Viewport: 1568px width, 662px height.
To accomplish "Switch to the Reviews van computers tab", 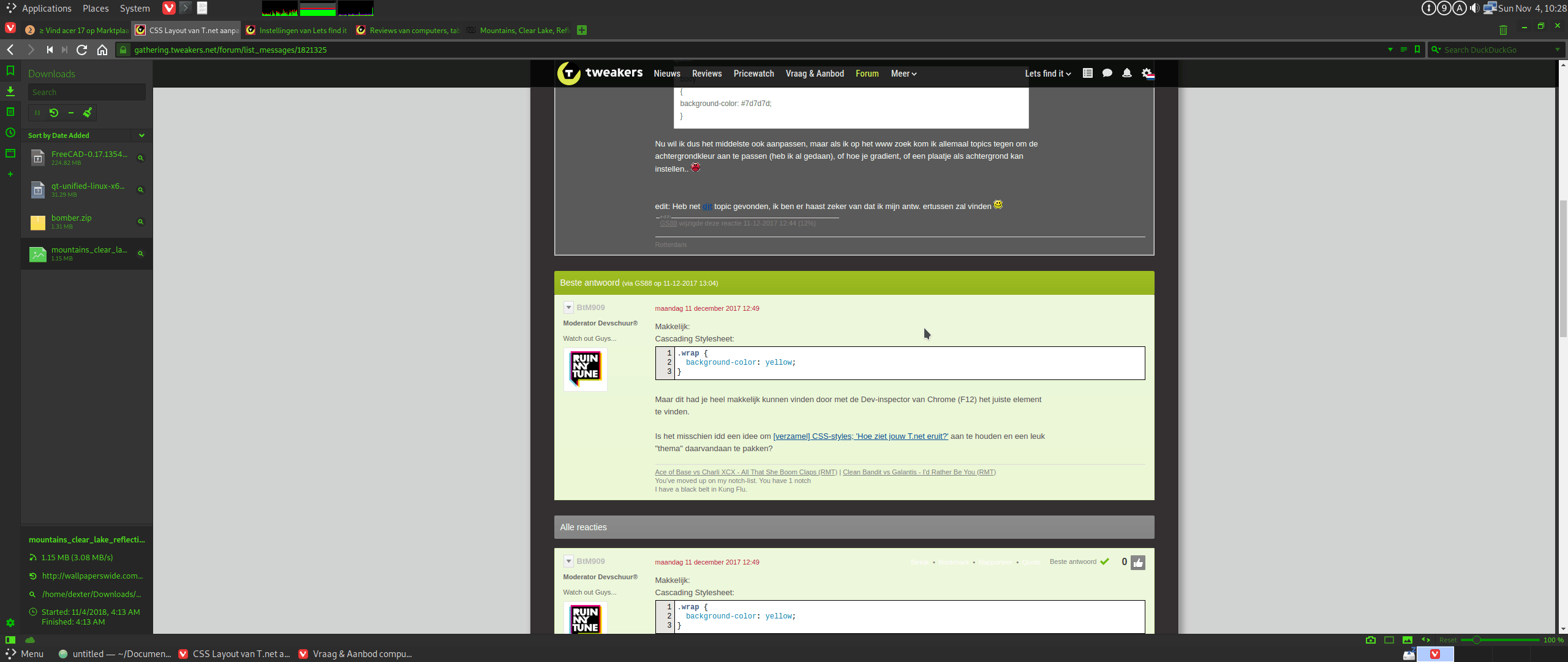I will click(x=408, y=30).
